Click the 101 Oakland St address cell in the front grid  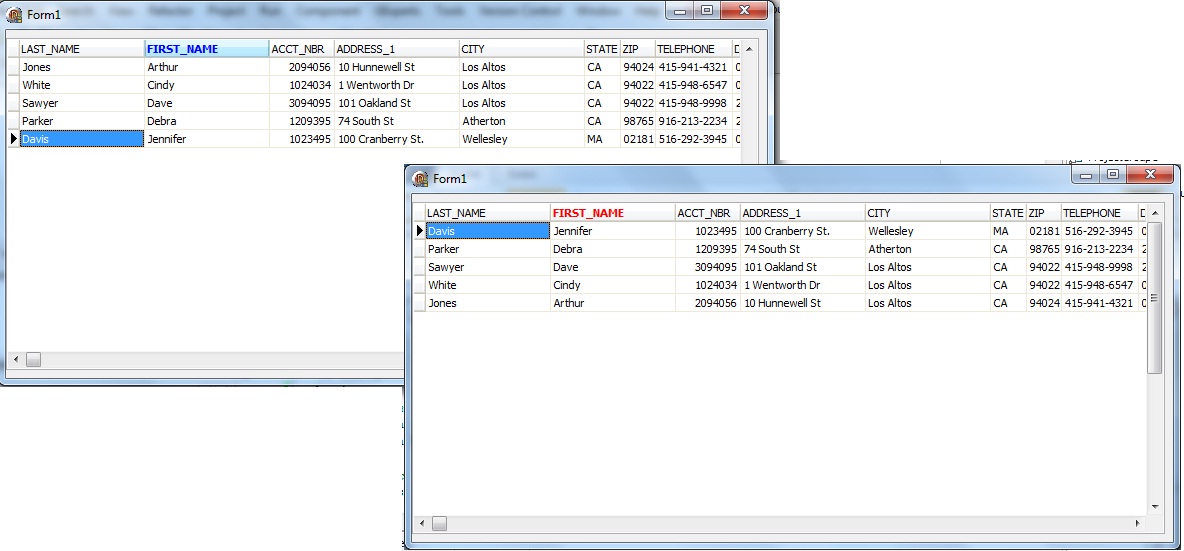tap(780, 267)
